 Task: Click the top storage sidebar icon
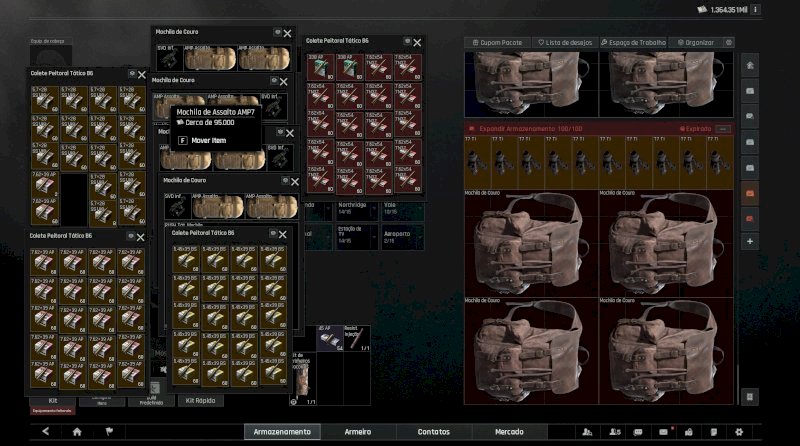coord(750,65)
